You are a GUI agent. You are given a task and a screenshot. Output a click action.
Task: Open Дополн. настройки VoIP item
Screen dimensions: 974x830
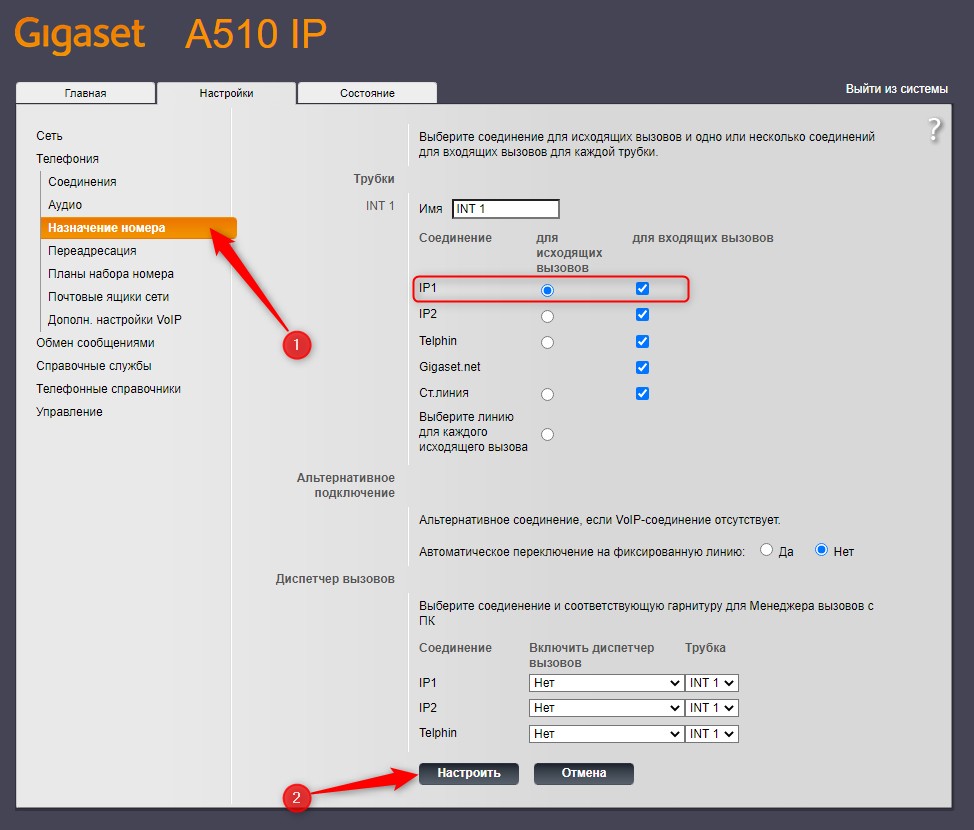click(x=114, y=319)
